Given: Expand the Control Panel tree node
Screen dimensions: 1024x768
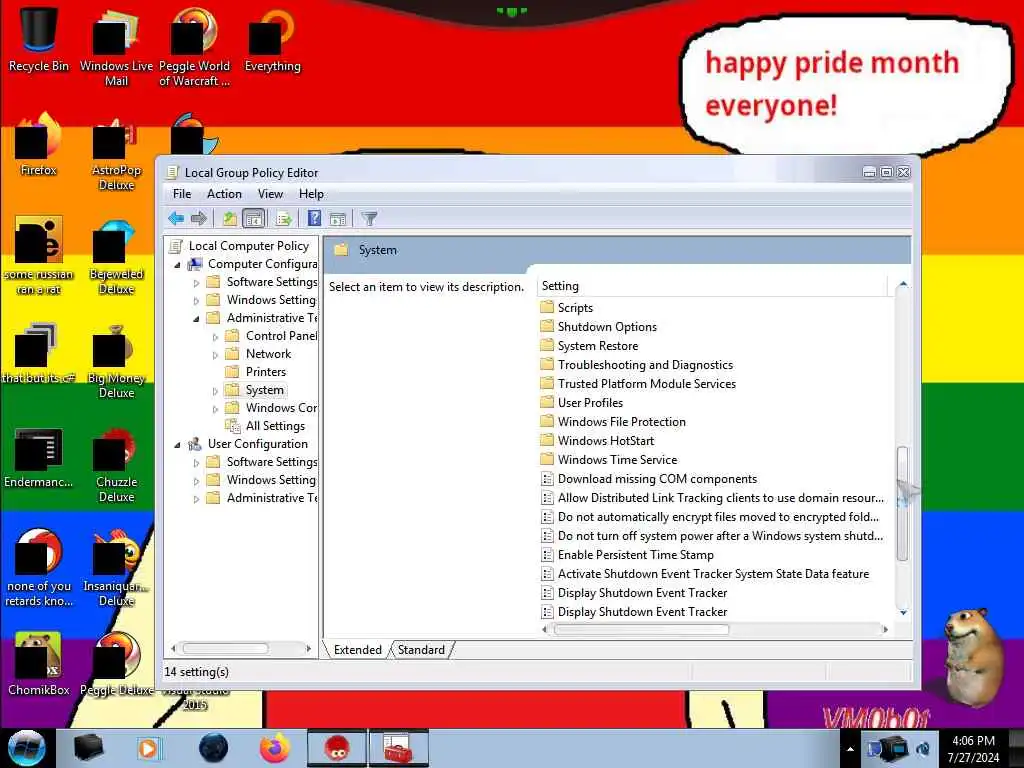Looking at the screenshot, I should tap(215, 337).
